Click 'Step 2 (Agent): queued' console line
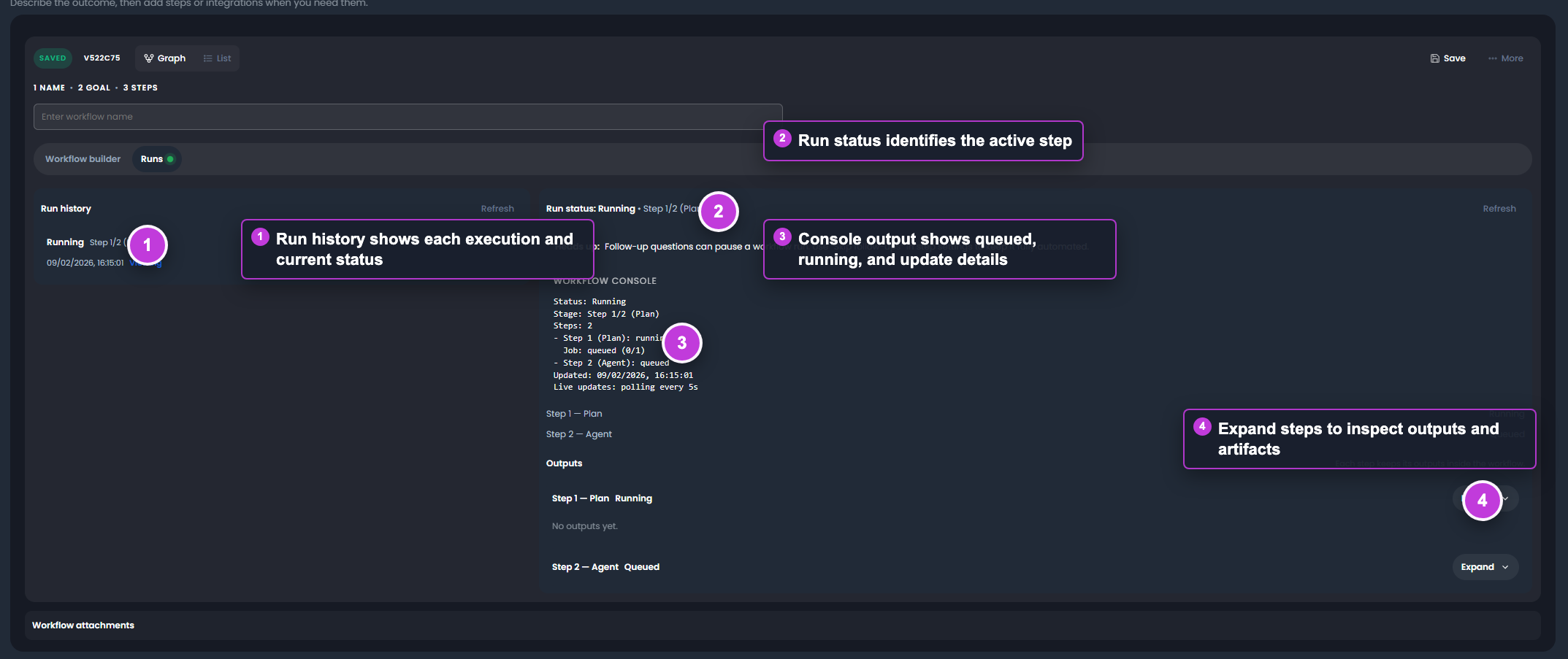Viewport: 1568px width, 659px height. click(611, 363)
